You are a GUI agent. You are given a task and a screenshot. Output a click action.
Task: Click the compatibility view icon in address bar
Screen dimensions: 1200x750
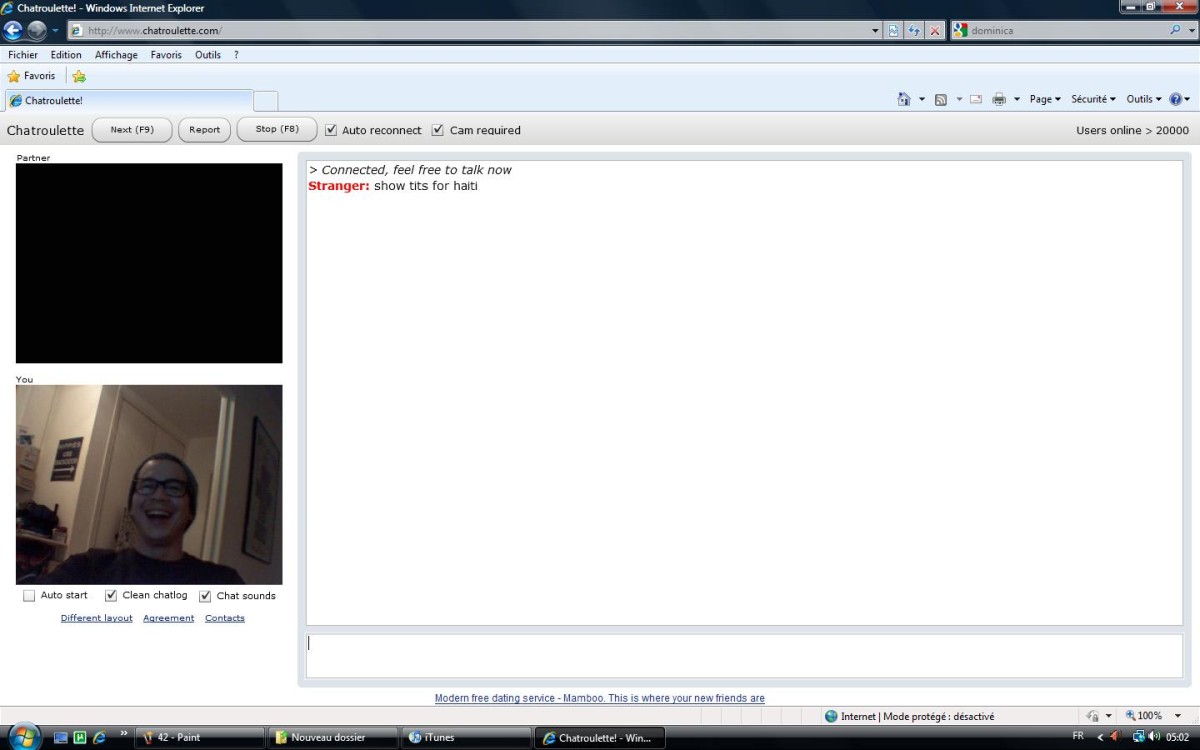tap(893, 31)
